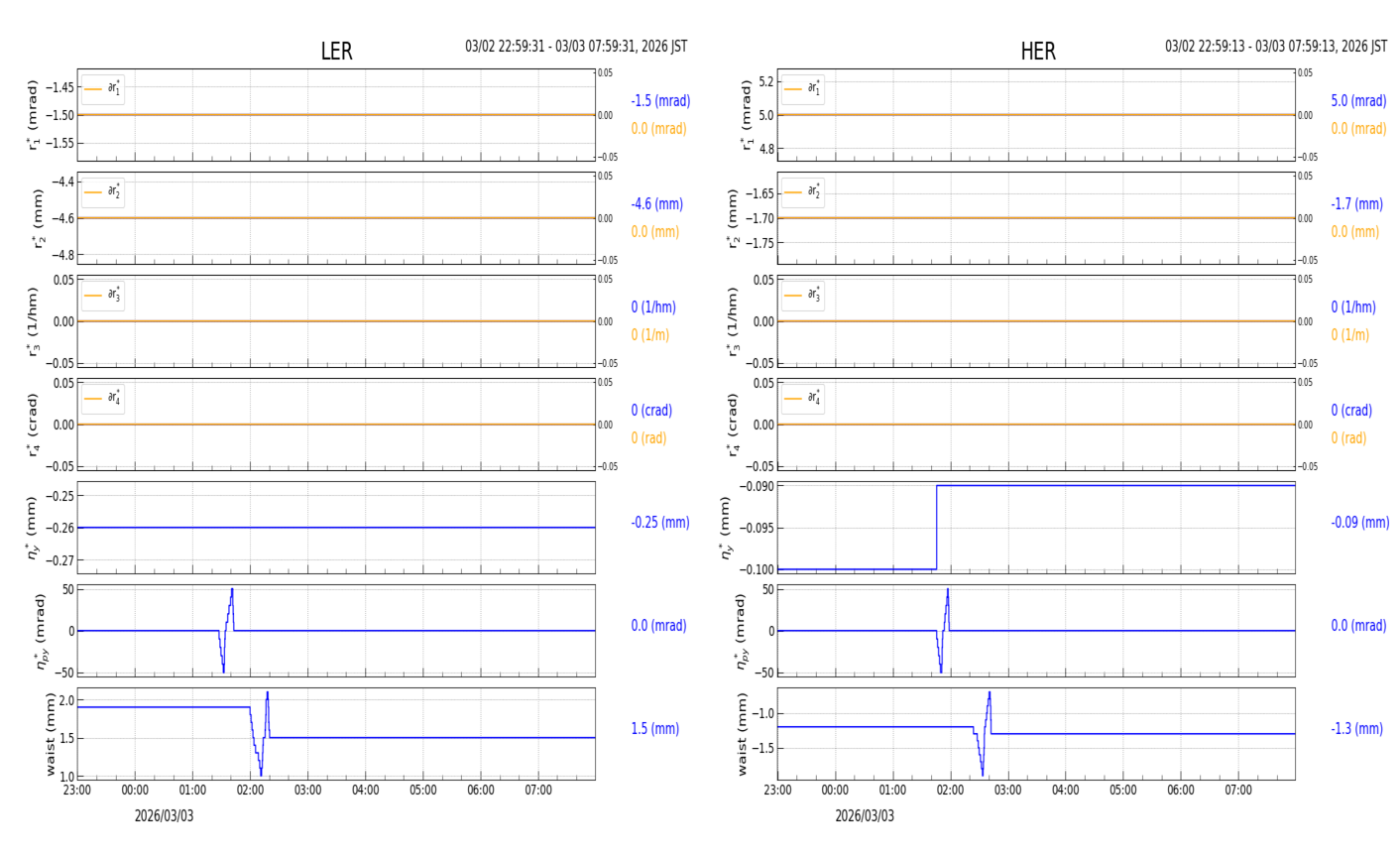The width and height of the screenshot is (1400, 857).
Task: Click the LER panel title
Action: pyautogui.click(x=336, y=52)
